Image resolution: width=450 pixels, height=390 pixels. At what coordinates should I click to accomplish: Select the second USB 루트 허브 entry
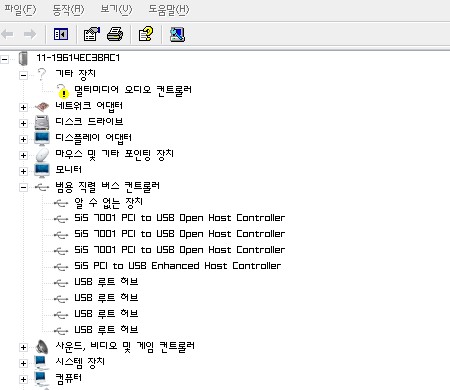click(106, 298)
